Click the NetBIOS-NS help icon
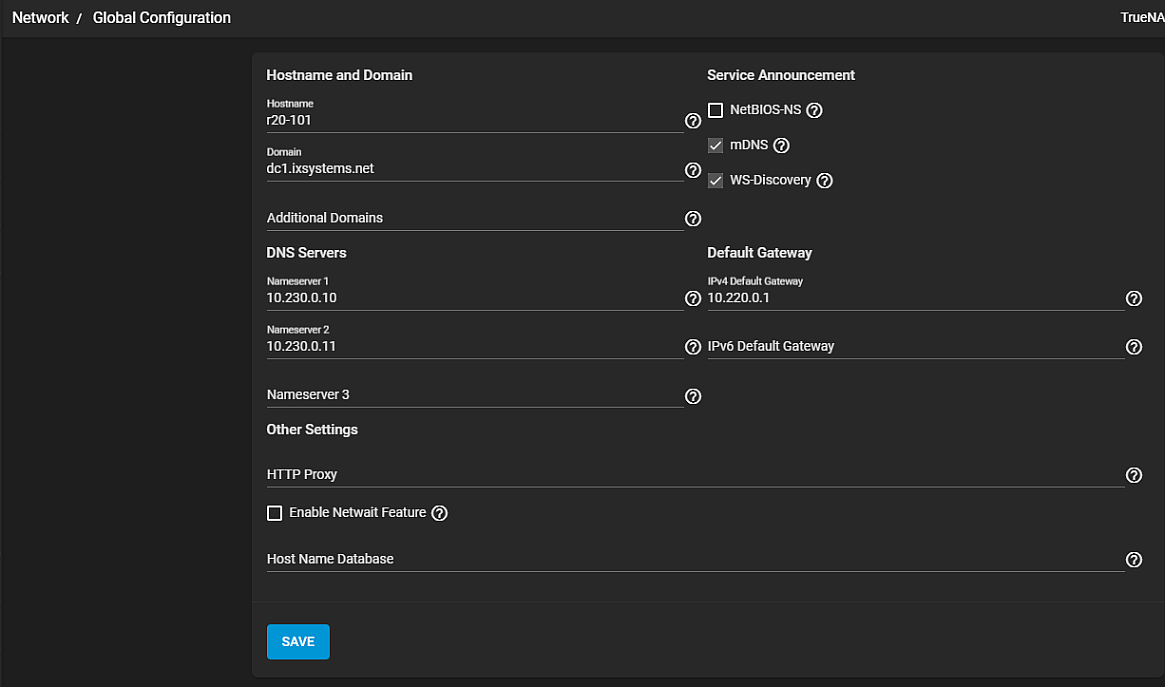This screenshot has height=687, width=1165. [x=814, y=110]
